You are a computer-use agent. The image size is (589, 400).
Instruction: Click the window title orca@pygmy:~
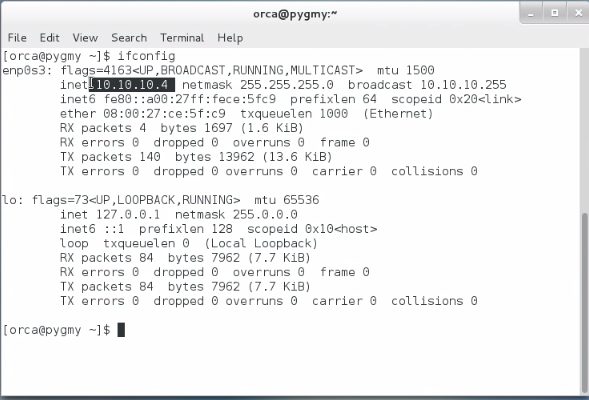click(x=295, y=14)
